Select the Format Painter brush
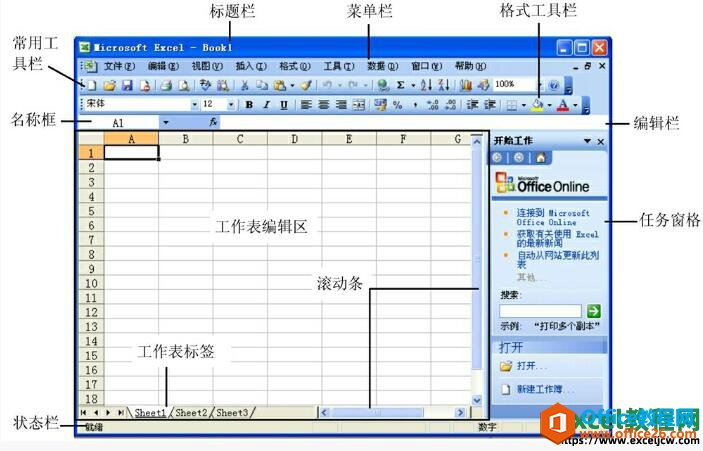Image resolution: width=703 pixels, height=451 pixels. (x=306, y=85)
